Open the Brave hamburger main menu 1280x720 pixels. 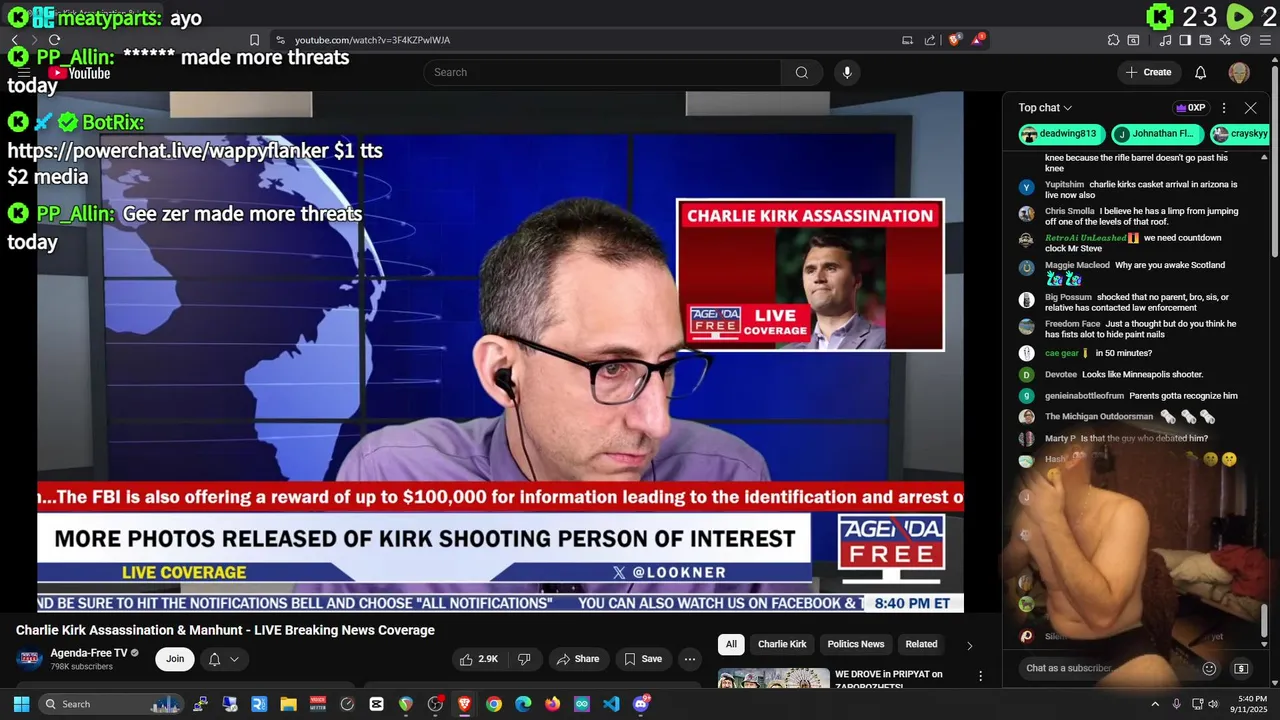click(x=1265, y=40)
